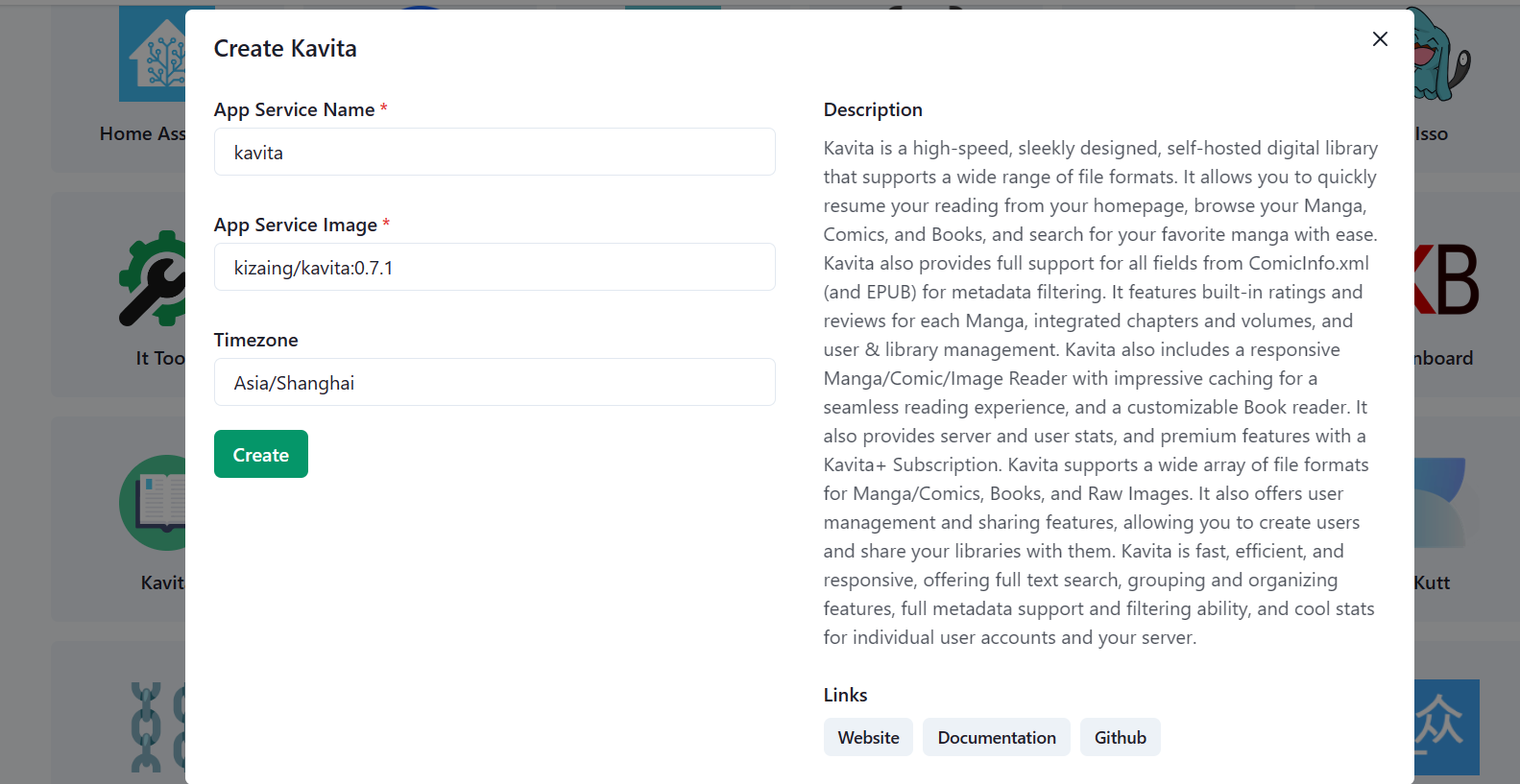
Task: Click the Kavita book icon behind the dialog
Action: point(153,503)
